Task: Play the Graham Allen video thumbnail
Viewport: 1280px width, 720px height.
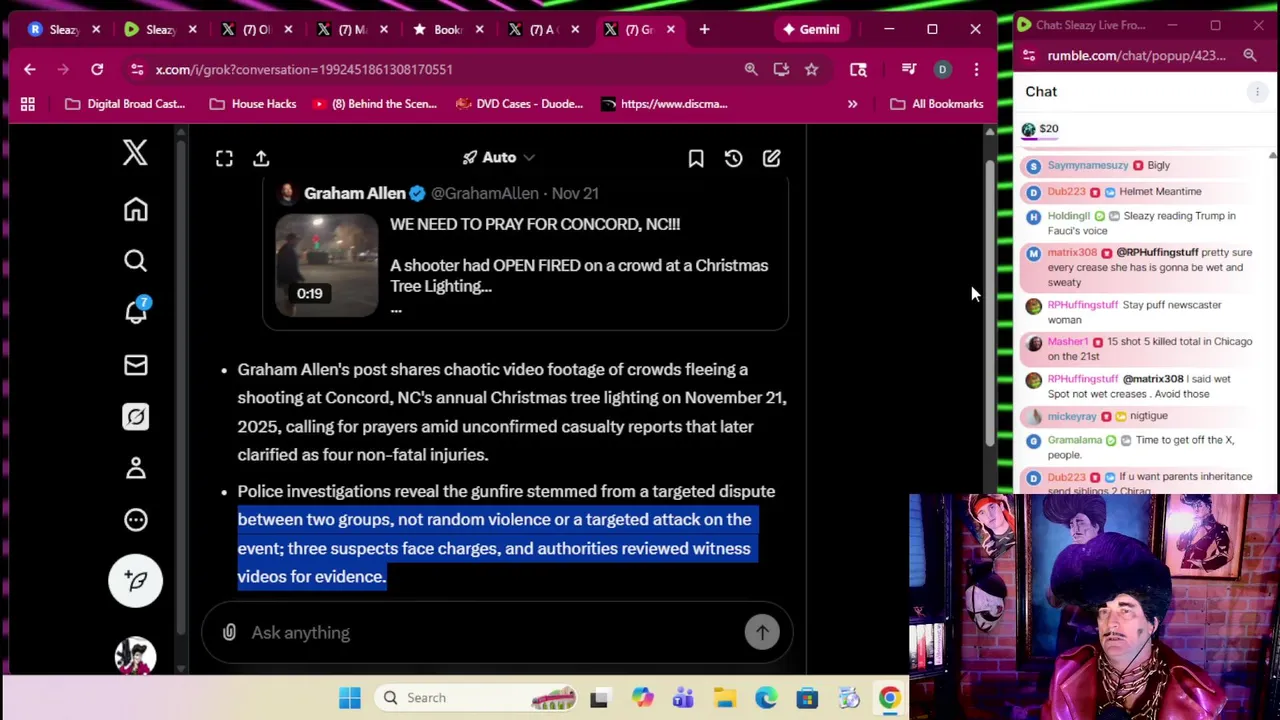Action: (x=327, y=265)
